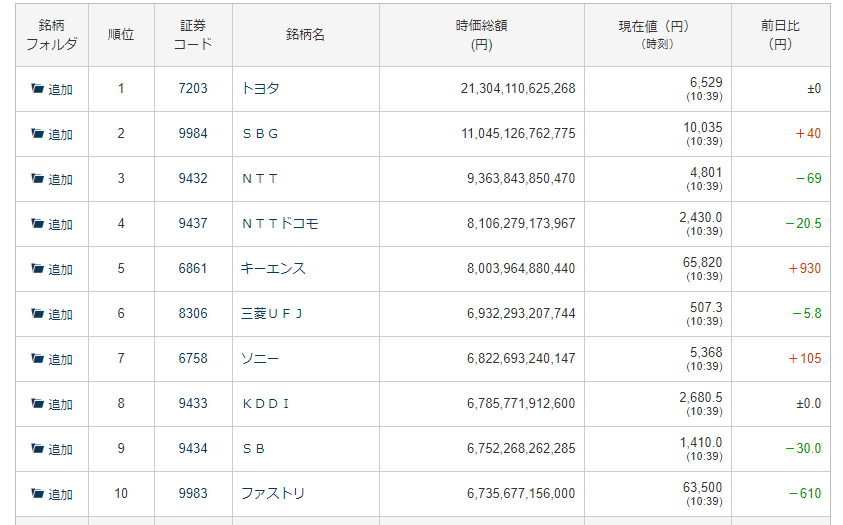Open the トヨタ stock name
Viewport: 843px width, 525px height.
260,89
